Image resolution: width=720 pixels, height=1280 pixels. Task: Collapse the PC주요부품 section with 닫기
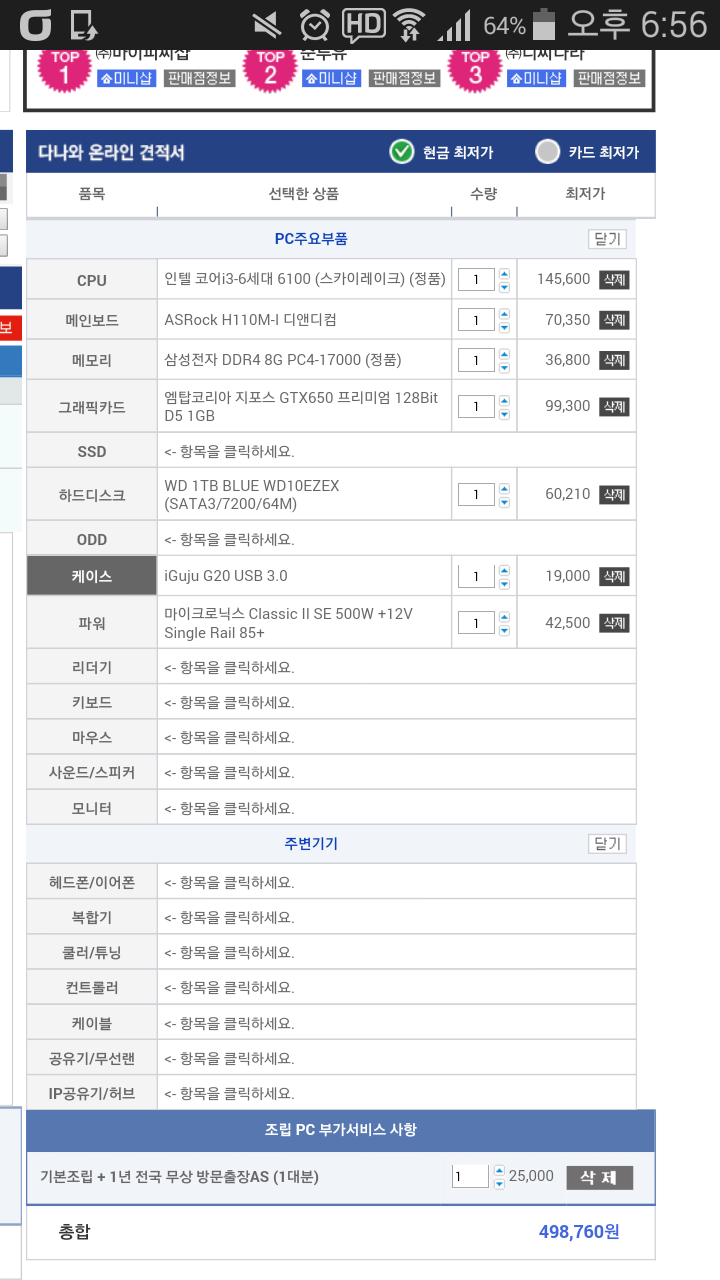click(x=607, y=239)
